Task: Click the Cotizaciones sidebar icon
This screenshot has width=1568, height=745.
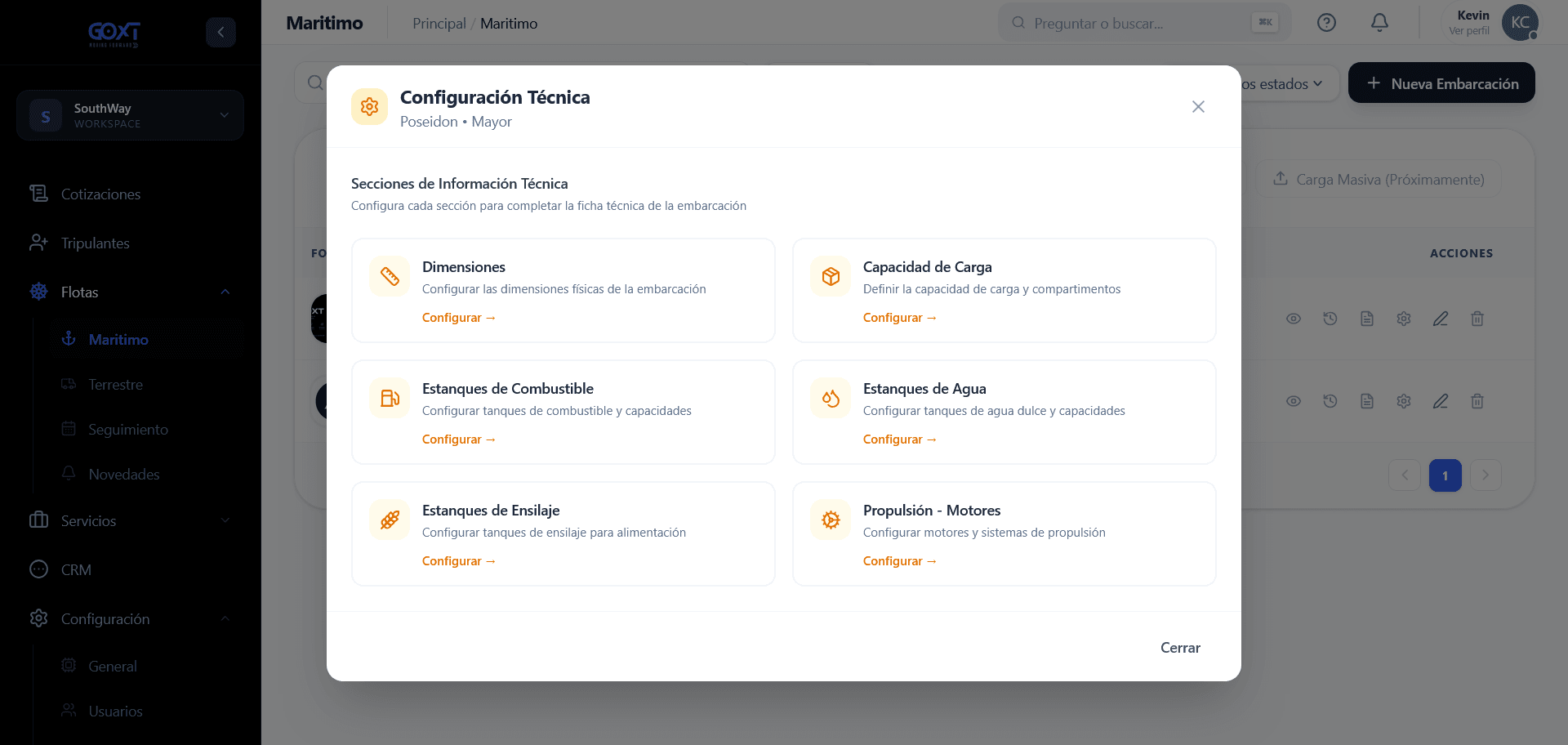Action: [x=38, y=194]
